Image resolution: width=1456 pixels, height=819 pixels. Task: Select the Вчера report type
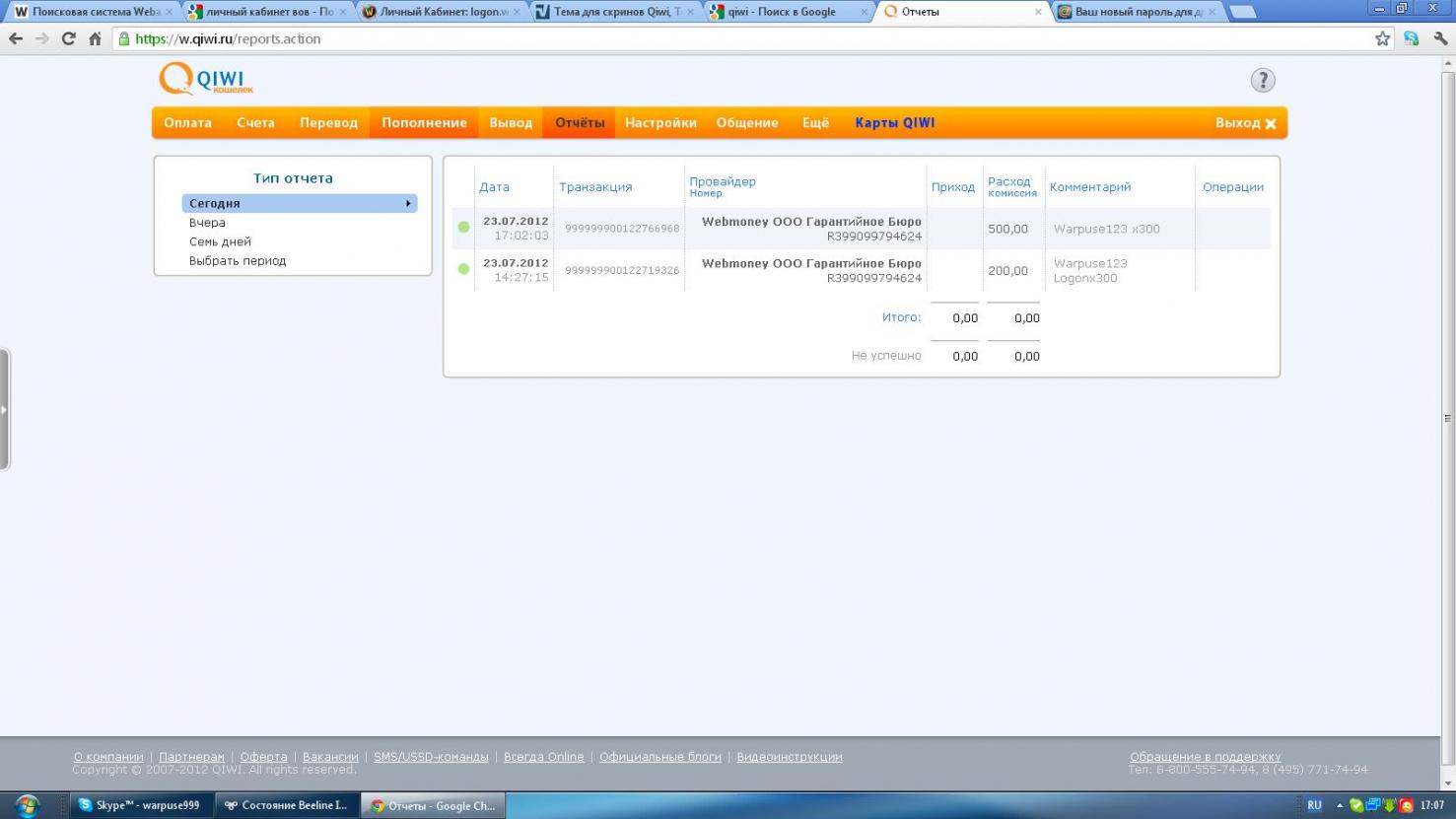pyautogui.click(x=207, y=223)
